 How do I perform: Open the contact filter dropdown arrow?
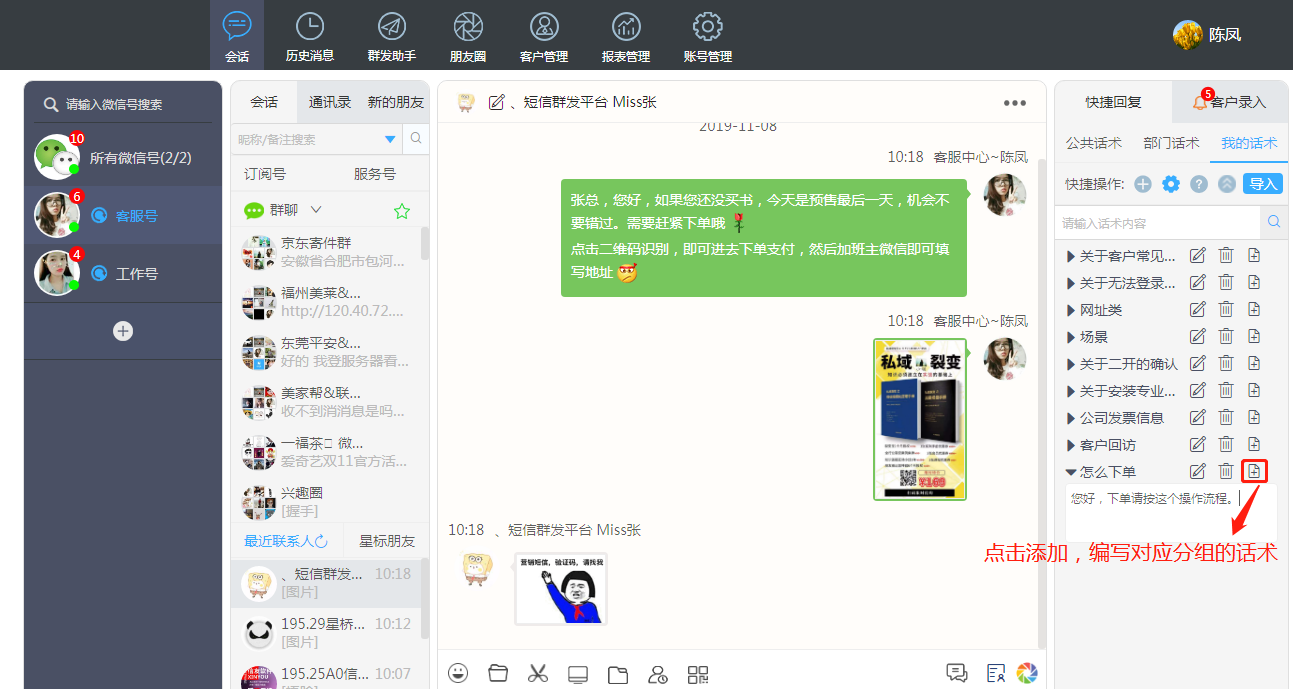[390, 139]
